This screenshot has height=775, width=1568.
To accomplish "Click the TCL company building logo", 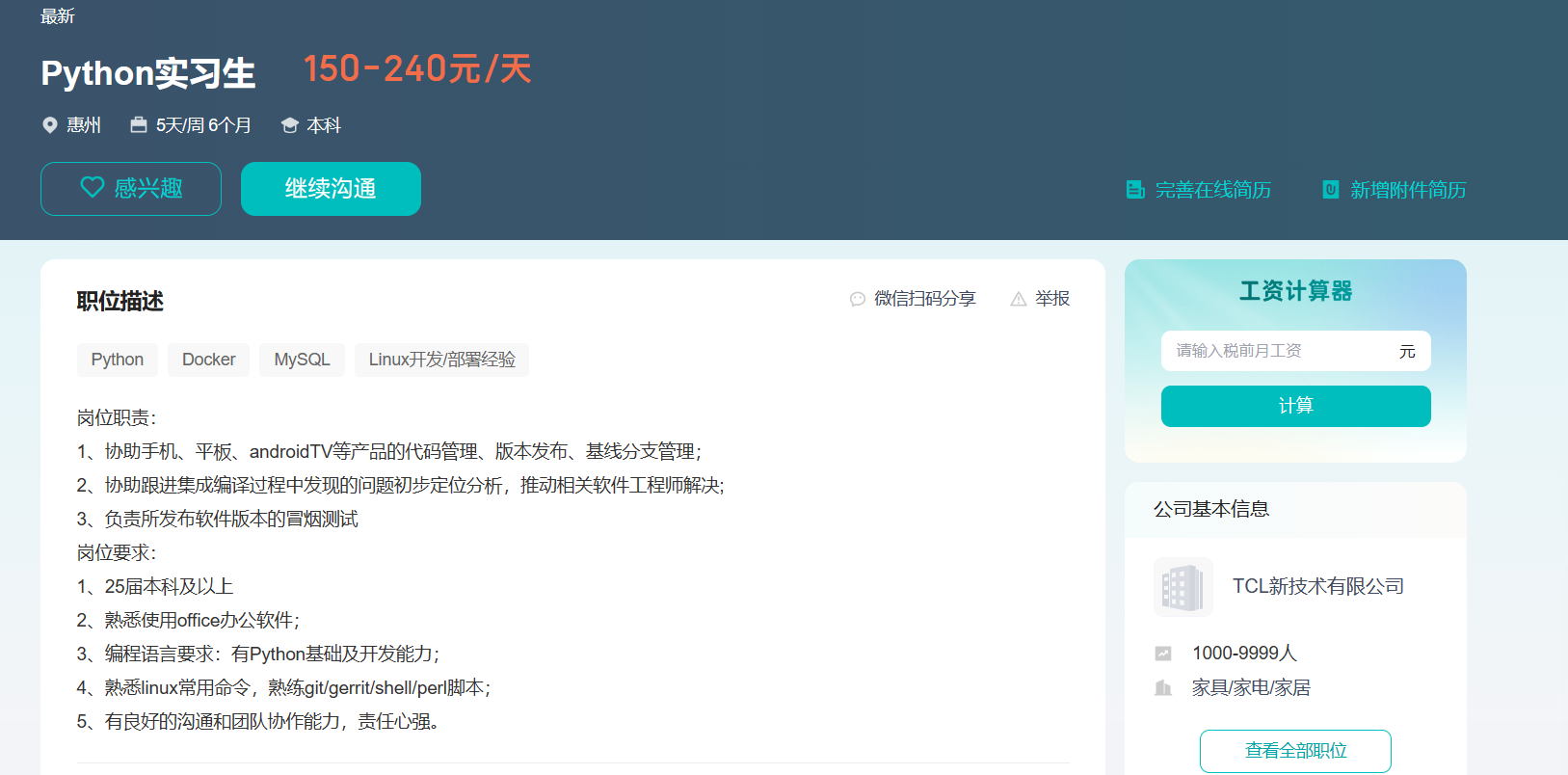I will click(1183, 587).
